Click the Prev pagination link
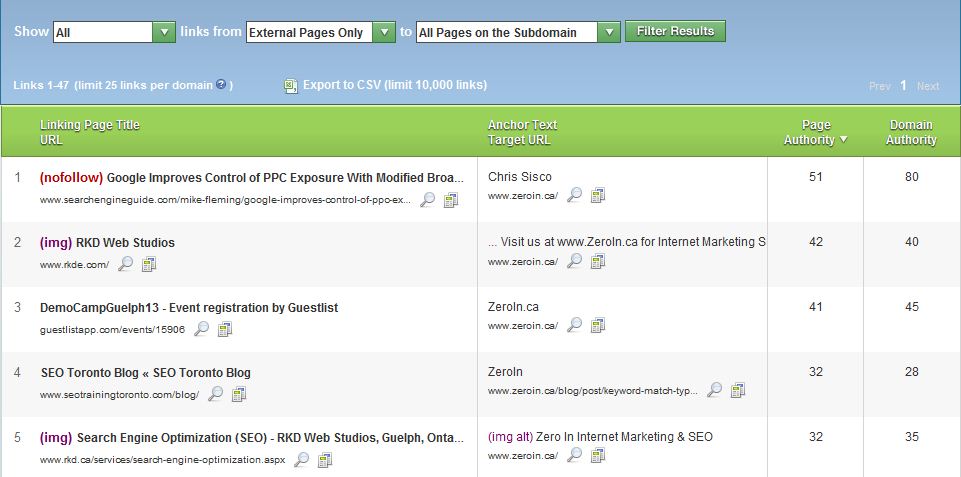The width and height of the screenshot is (961, 477). [879, 86]
